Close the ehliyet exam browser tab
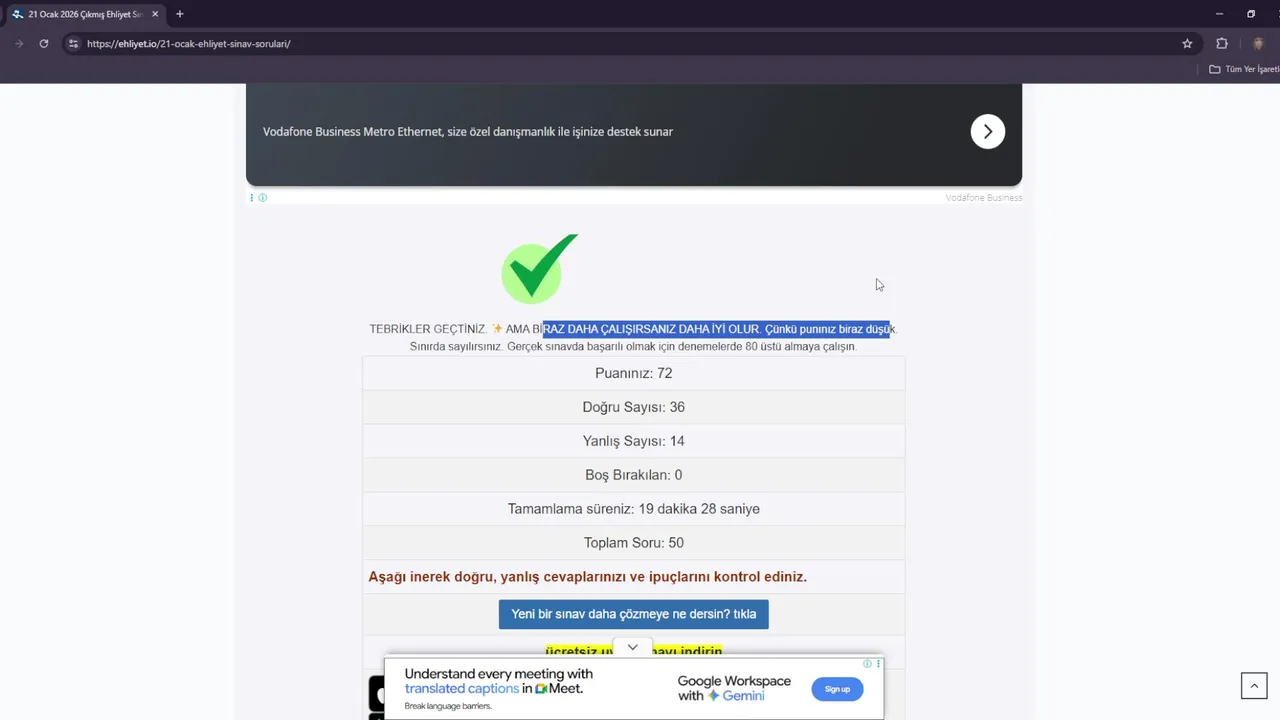This screenshot has height=720, width=1280. click(155, 14)
